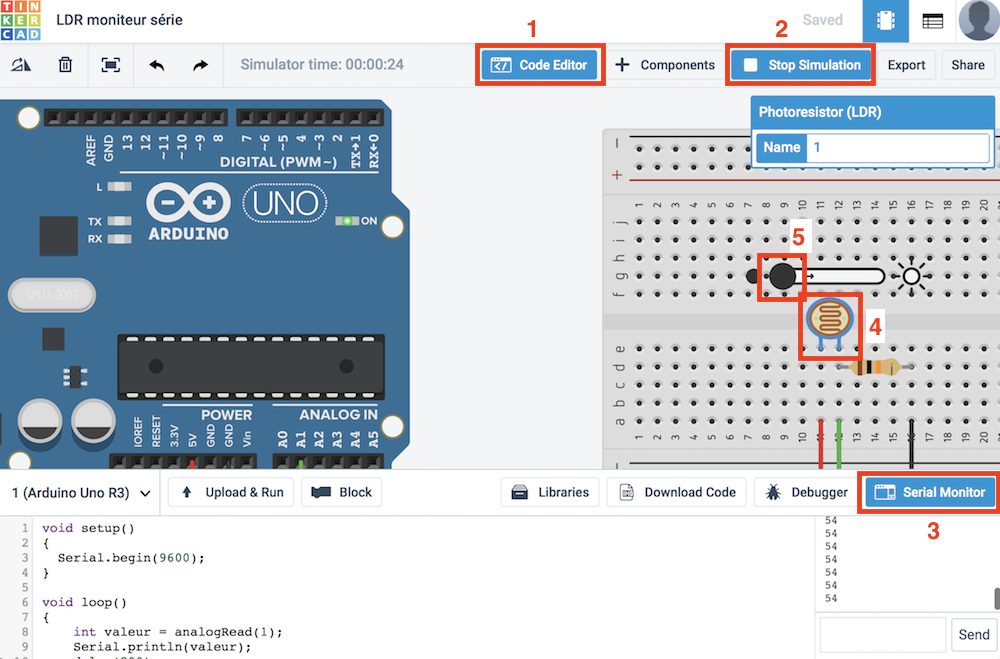
Task: Open the Arduino Uno R3 board dropdown
Action: click(x=81, y=493)
